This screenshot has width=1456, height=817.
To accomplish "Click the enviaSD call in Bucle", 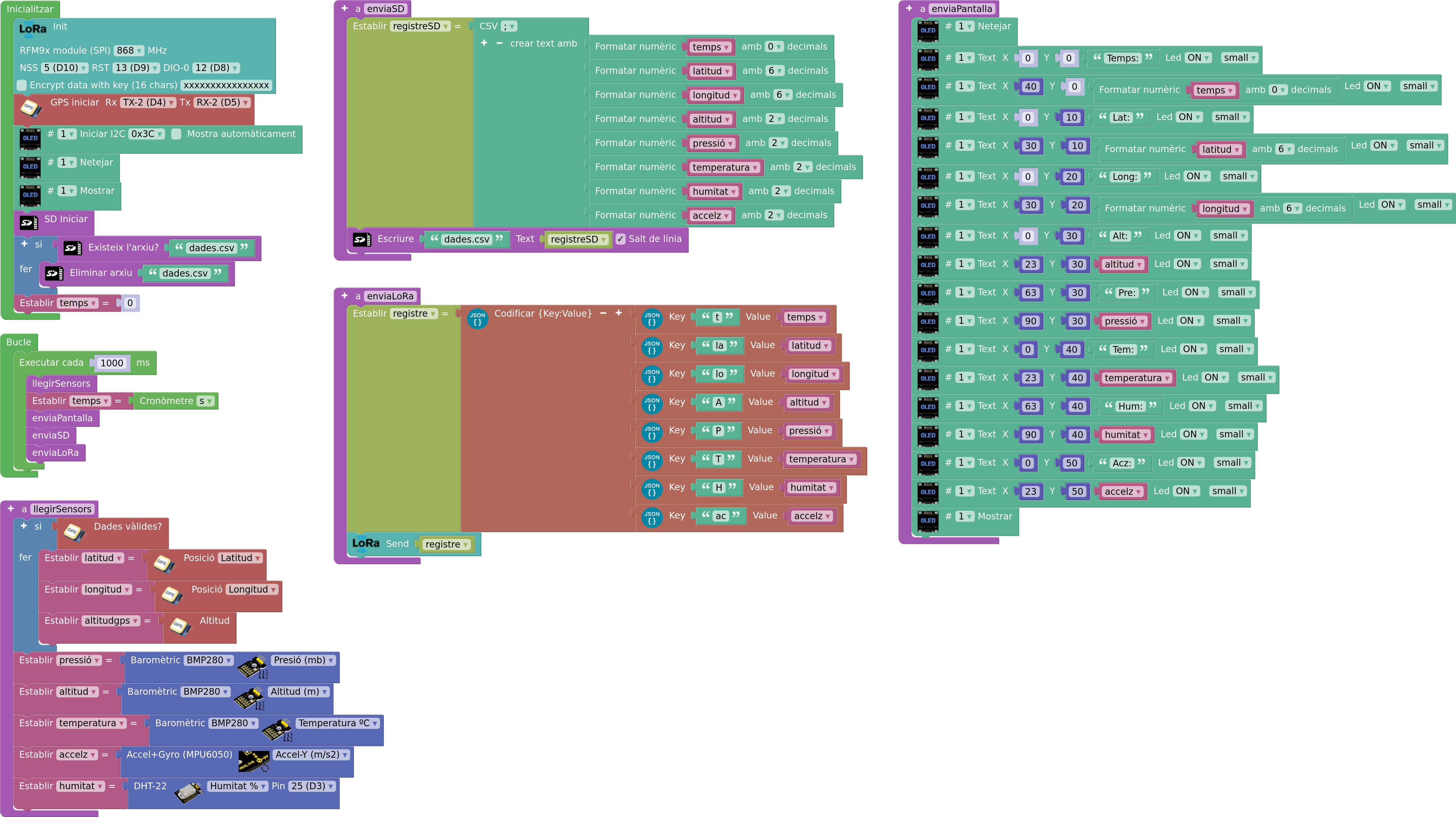I will coord(51,436).
